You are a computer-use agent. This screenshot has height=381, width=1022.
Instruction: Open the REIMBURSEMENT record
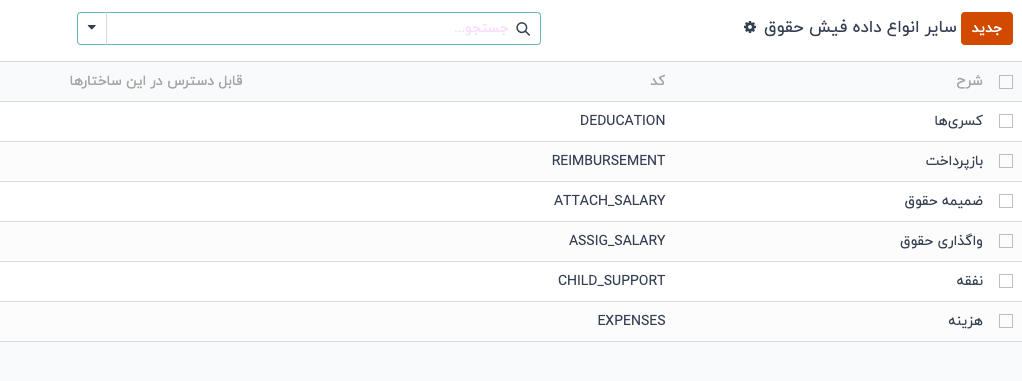pyautogui.click(x=608, y=160)
